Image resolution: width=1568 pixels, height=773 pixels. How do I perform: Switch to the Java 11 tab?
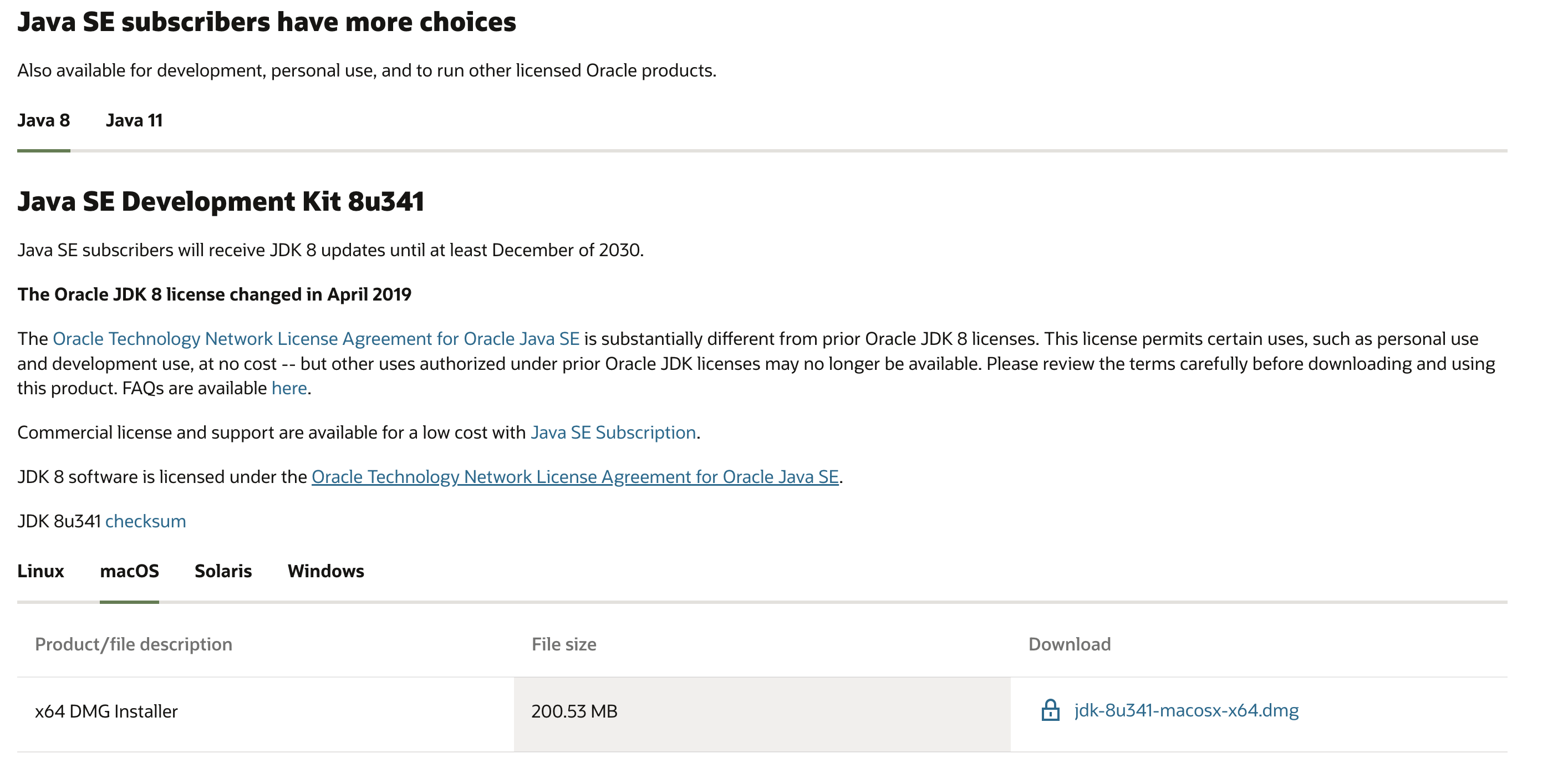pos(134,120)
